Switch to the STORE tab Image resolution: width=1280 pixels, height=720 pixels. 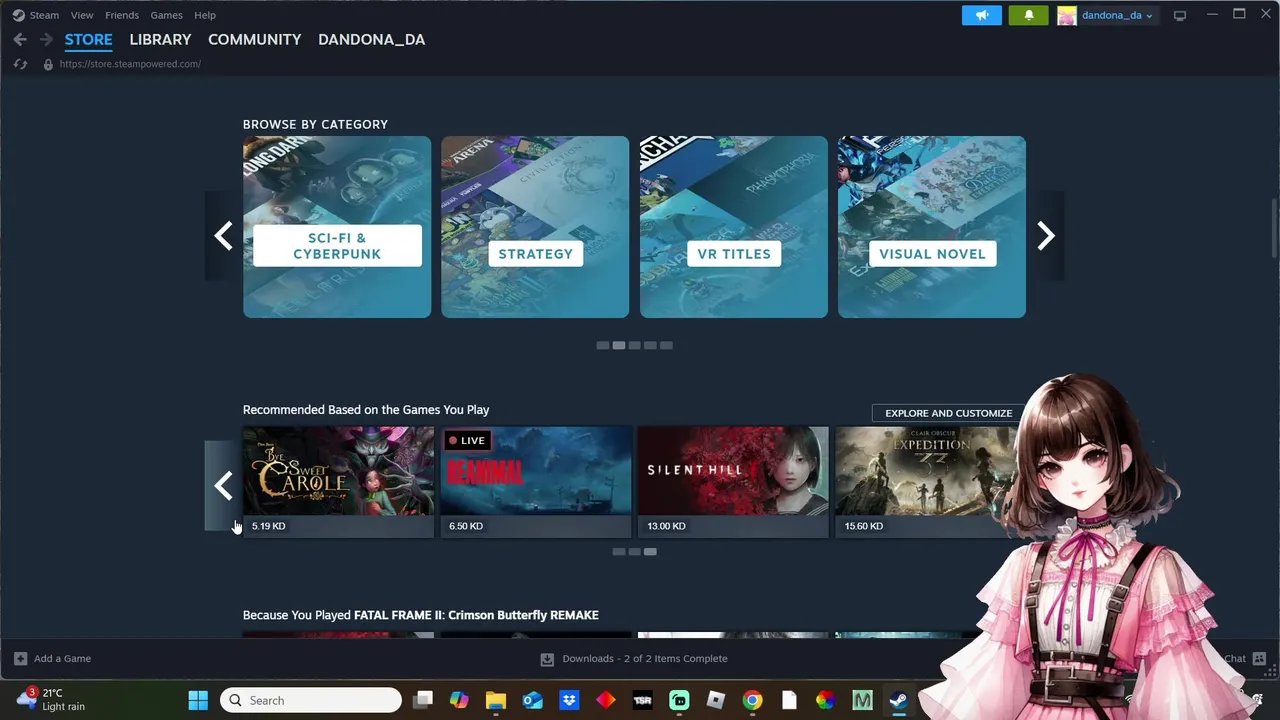coord(88,40)
